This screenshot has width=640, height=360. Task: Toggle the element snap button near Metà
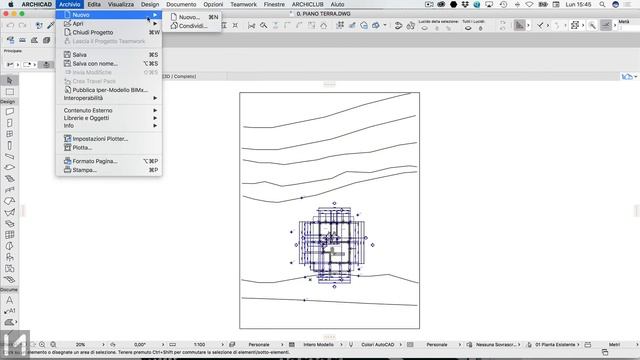click(x=606, y=25)
